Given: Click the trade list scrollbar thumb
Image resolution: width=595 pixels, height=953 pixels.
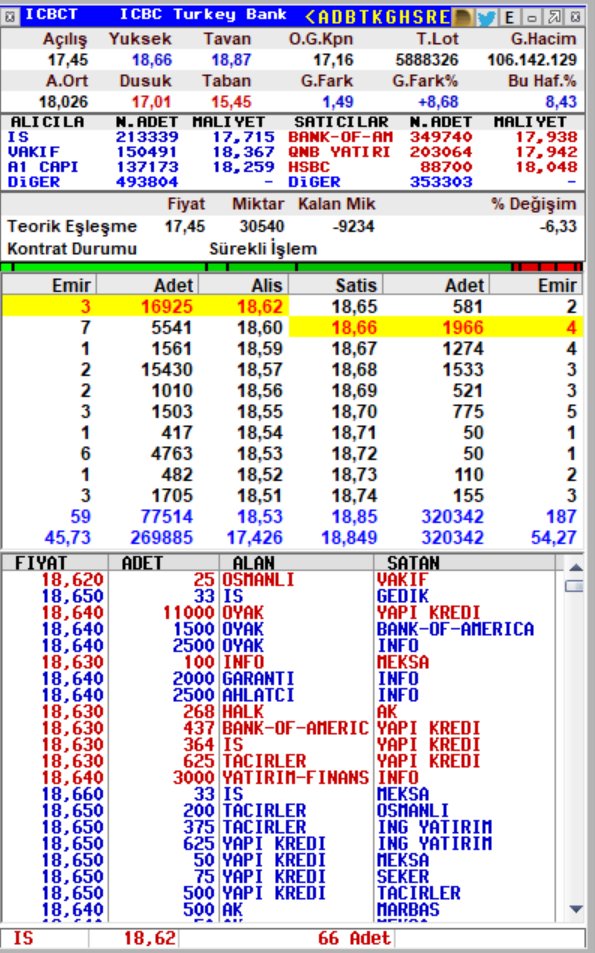Looking at the screenshot, I should (574, 586).
